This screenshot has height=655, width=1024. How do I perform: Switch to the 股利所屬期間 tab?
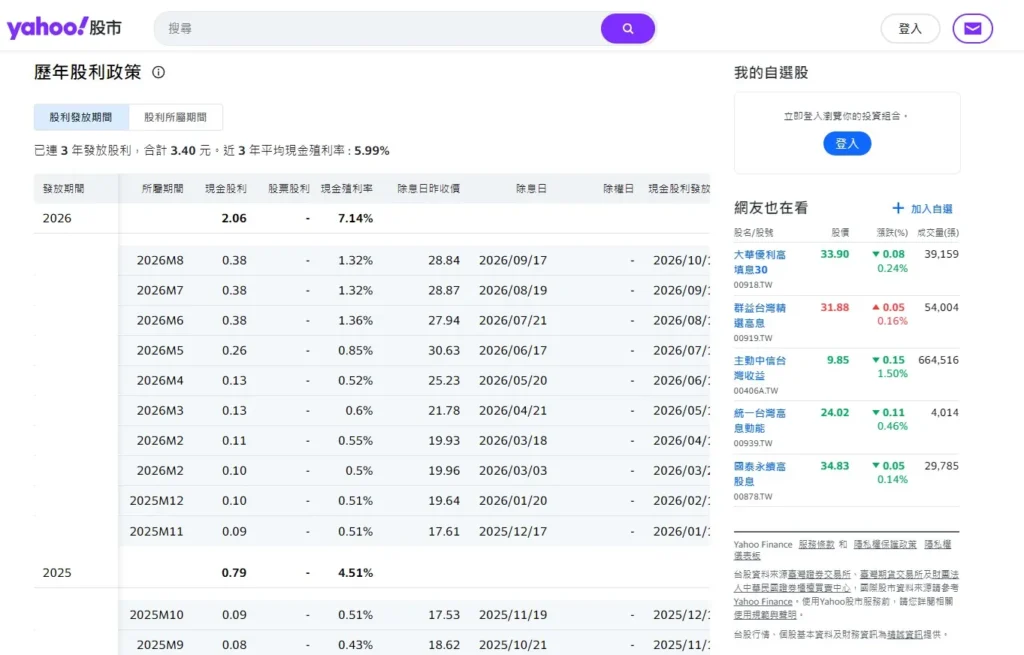pos(175,118)
